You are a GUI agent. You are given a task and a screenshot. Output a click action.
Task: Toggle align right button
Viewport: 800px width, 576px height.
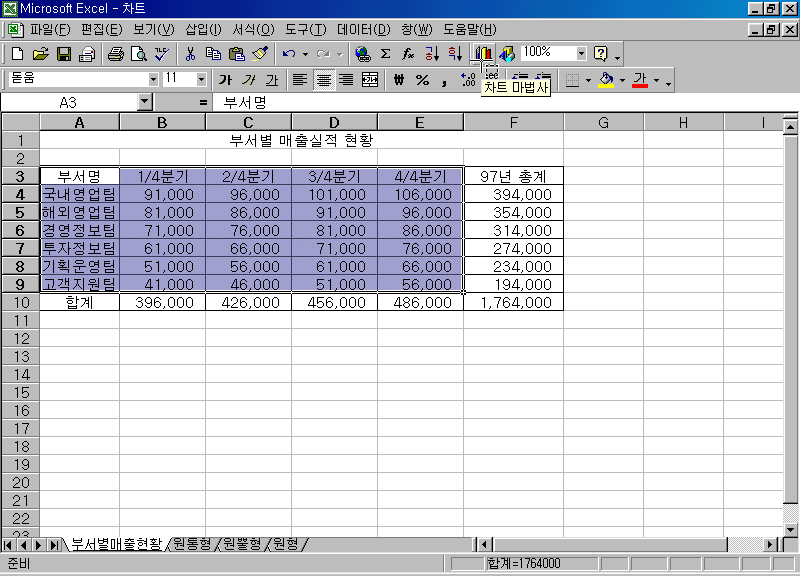[346, 80]
